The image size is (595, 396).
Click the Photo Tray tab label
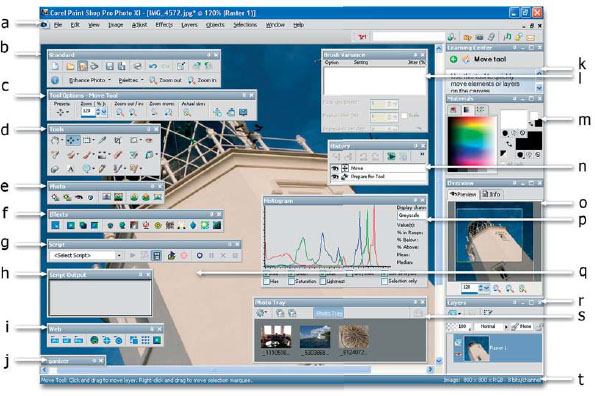point(329,313)
